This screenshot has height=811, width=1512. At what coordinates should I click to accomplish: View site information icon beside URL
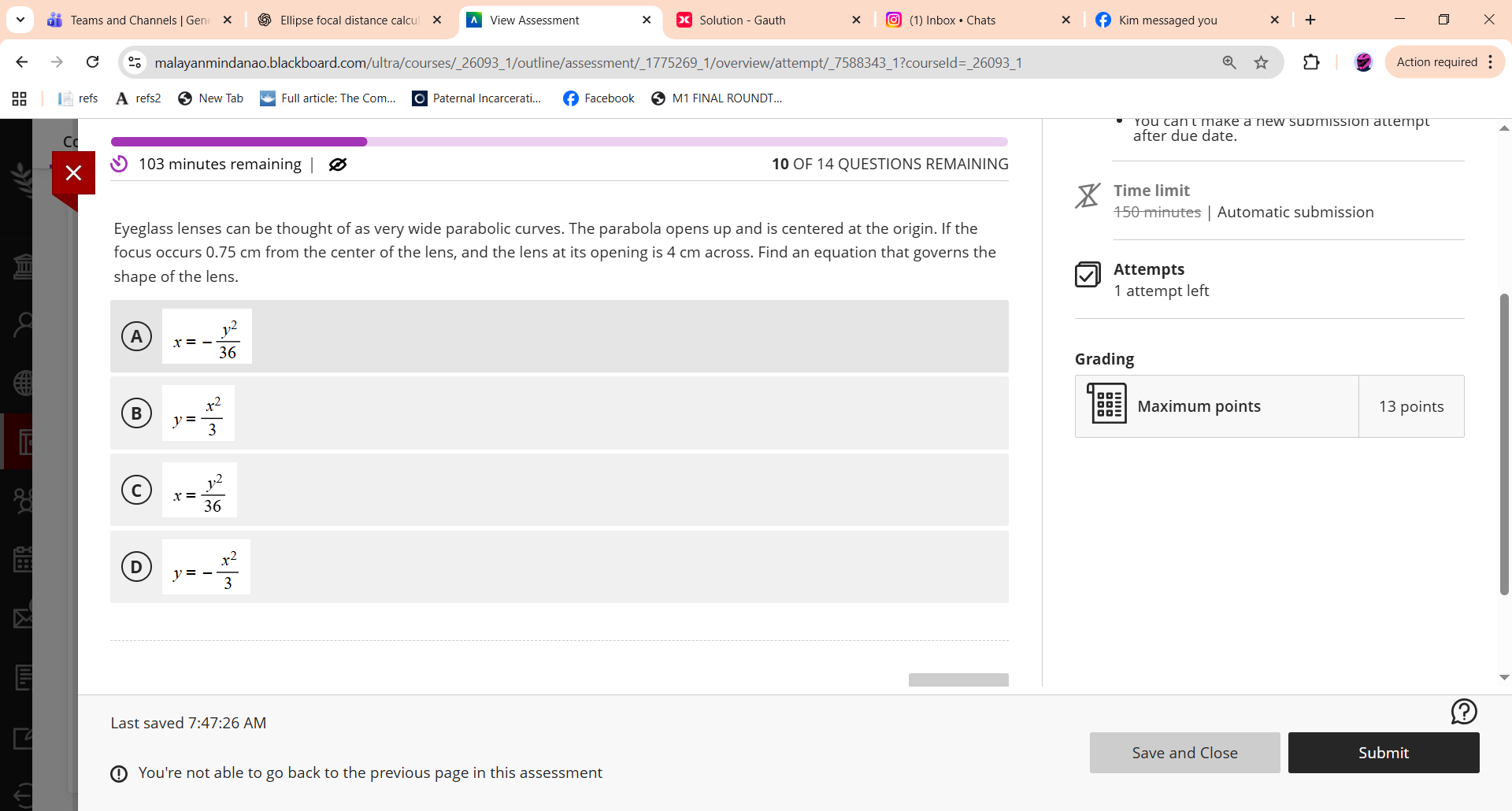pyautogui.click(x=135, y=62)
